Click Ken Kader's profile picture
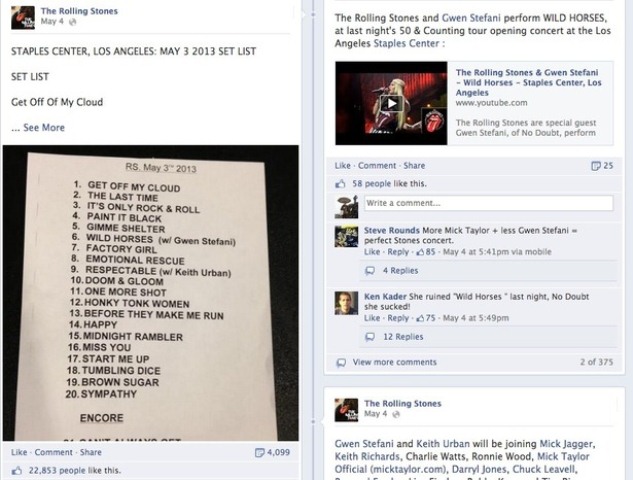The image size is (633, 480). pyautogui.click(x=346, y=303)
